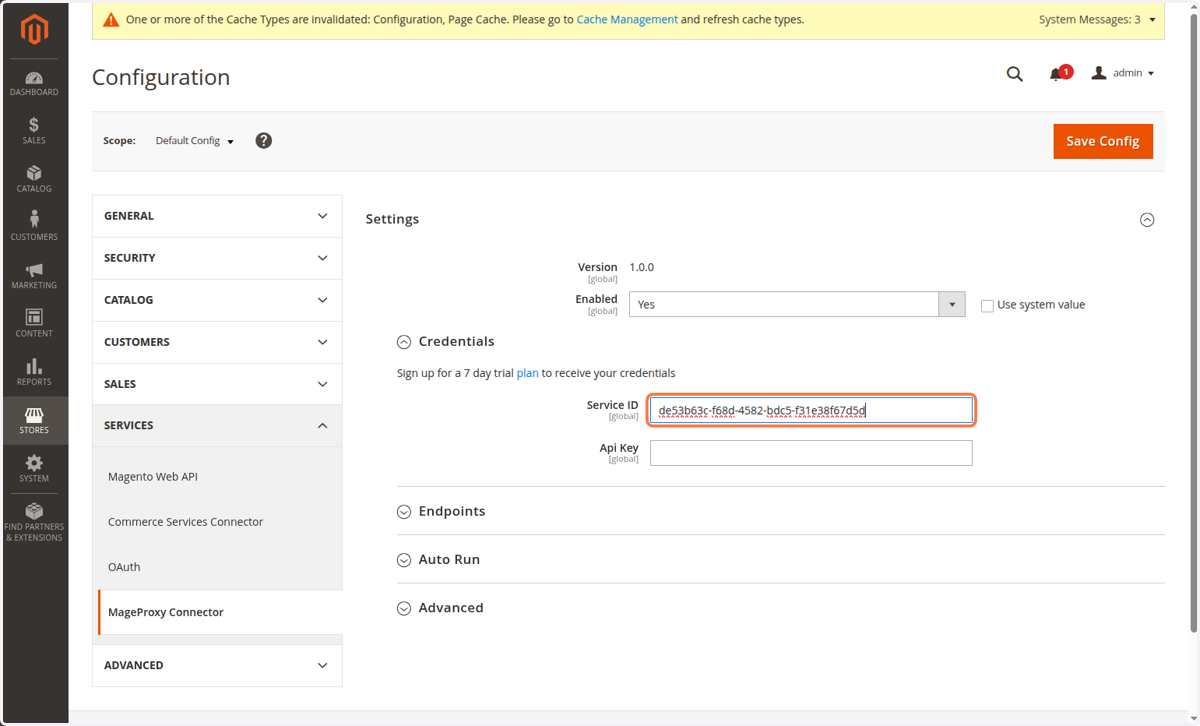The image size is (1200, 726).
Task: Open the Default Config scope selector
Action: pos(195,141)
